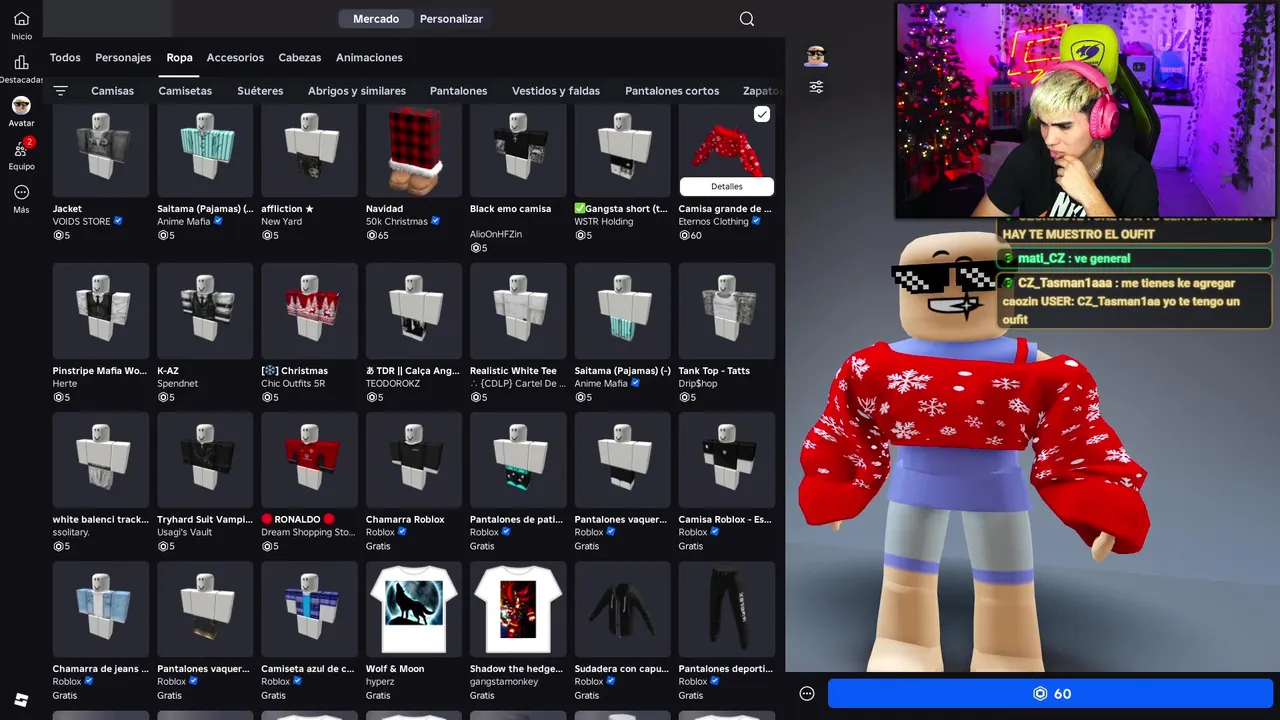The image size is (1280, 720).
Task: Filter by Suéteres subcategory
Action: coord(260,91)
